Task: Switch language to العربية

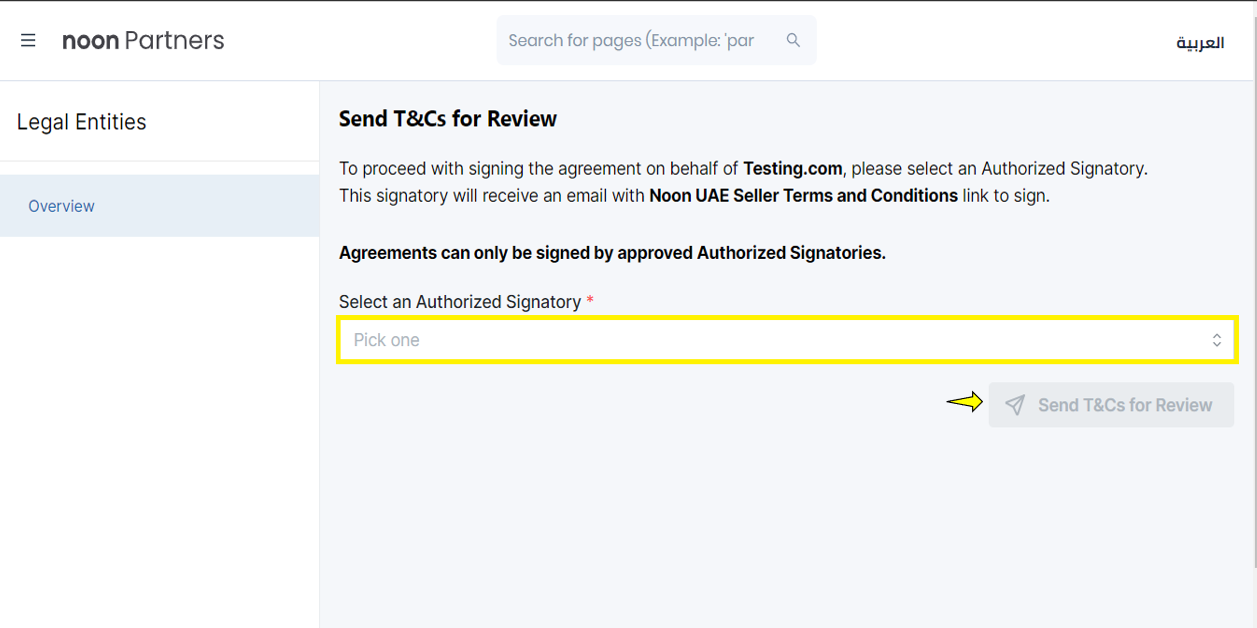Action: (x=1200, y=43)
